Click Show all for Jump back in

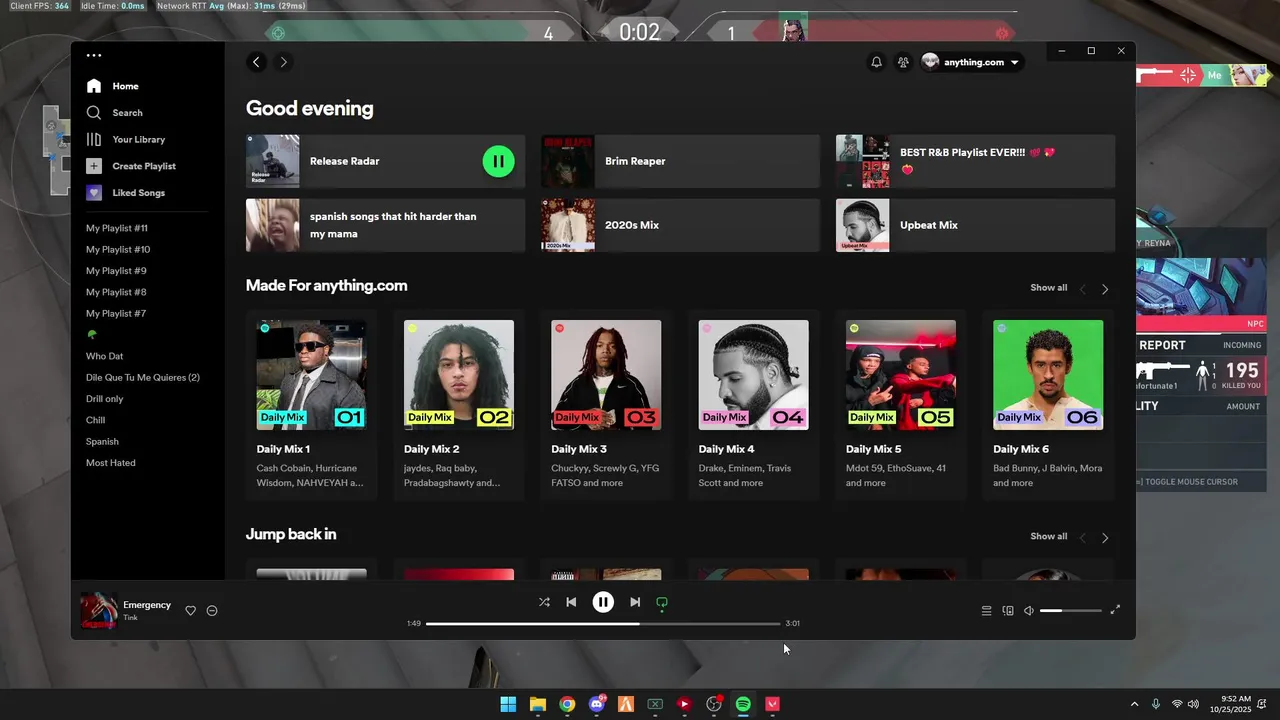coord(1048,537)
